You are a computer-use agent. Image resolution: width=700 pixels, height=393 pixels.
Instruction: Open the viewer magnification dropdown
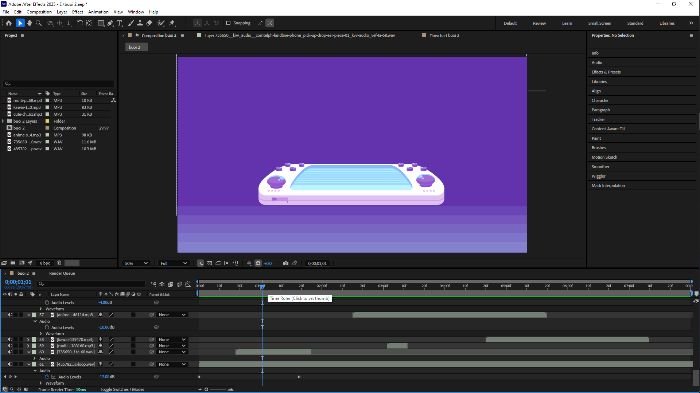click(136, 263)
